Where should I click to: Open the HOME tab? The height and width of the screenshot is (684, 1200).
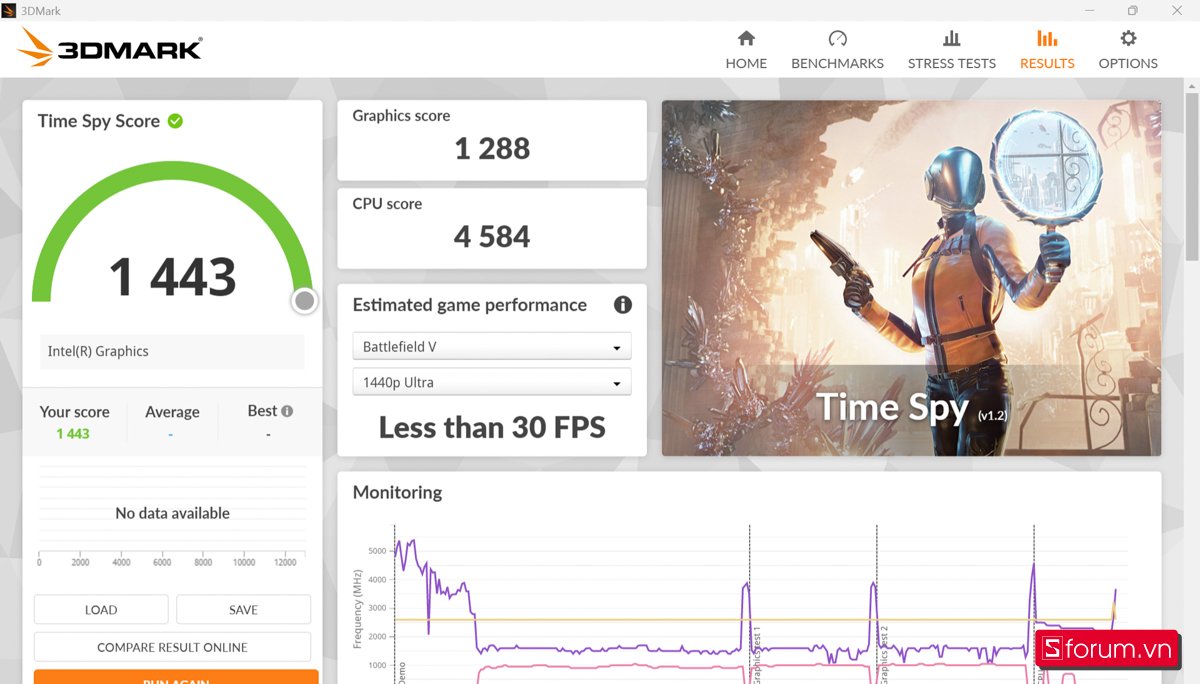[x=746, y=50]
